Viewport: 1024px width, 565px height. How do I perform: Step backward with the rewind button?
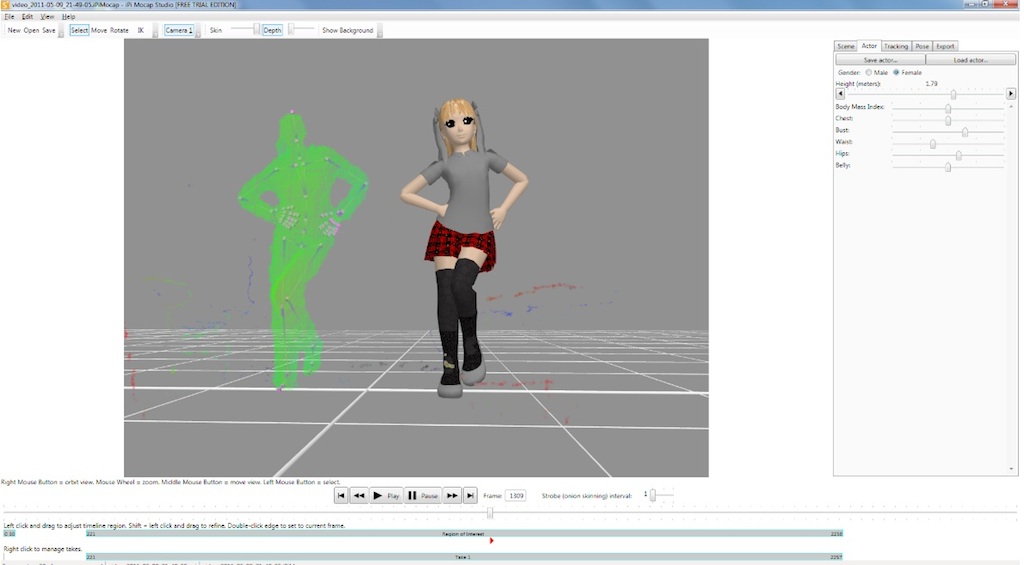359,496
